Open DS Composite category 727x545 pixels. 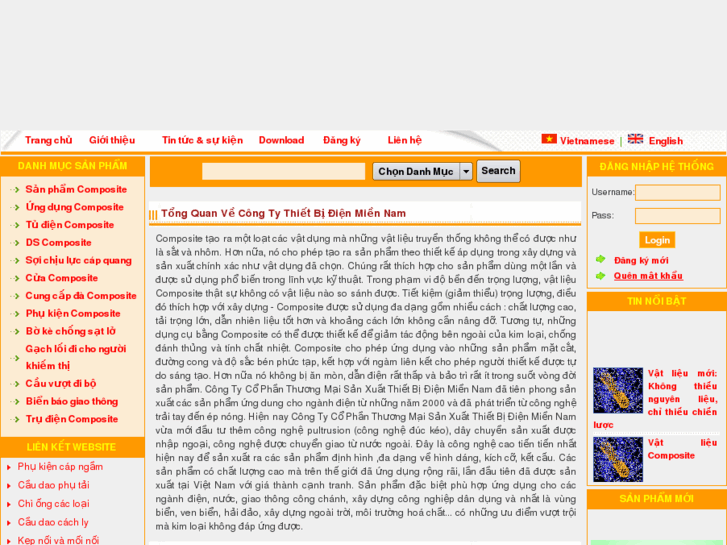pyautogui.click(x=58, y=243)
